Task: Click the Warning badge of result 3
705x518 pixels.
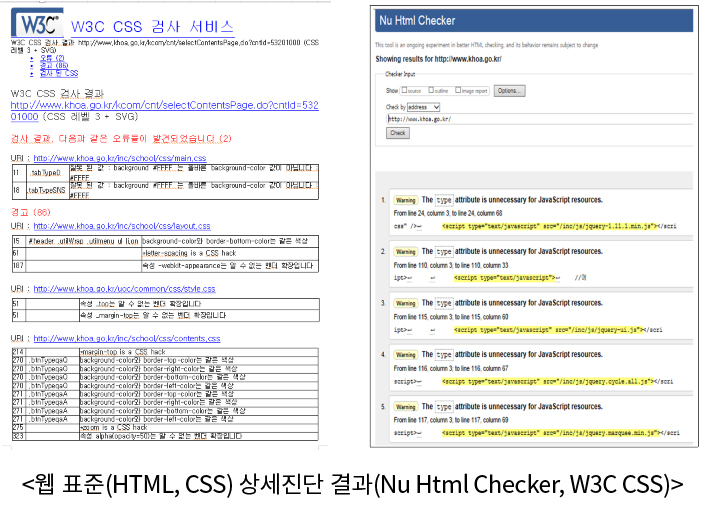Action: 406,304
